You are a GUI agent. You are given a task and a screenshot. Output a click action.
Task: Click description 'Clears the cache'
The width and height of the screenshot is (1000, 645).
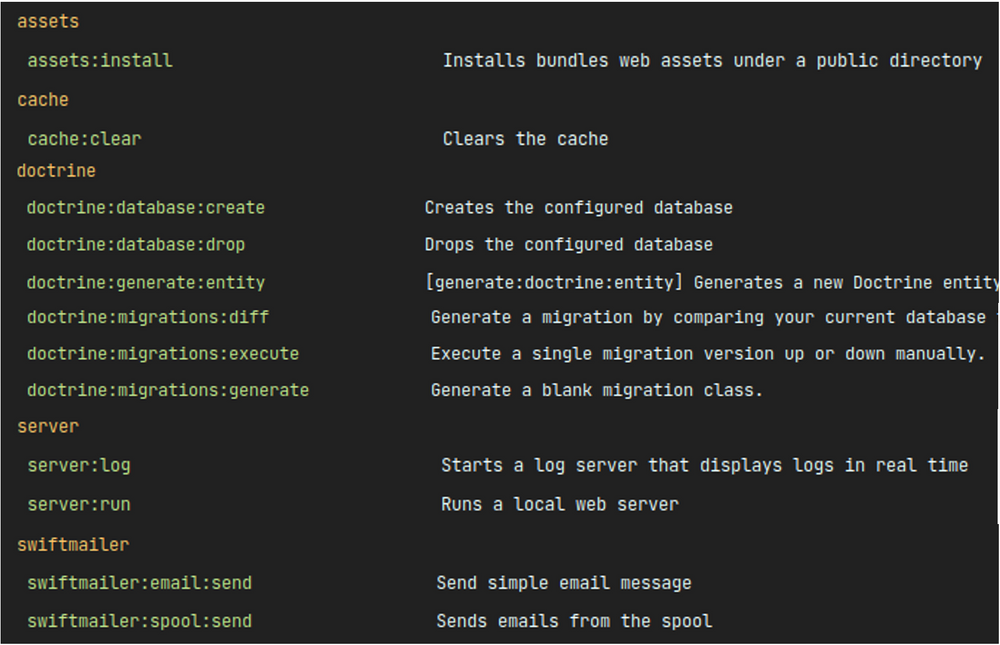click(526, 139)
